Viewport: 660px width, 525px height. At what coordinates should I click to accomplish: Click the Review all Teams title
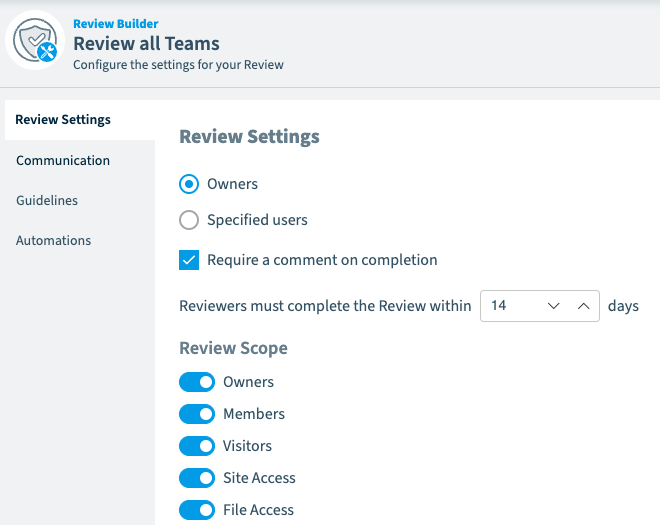(146, 44)
